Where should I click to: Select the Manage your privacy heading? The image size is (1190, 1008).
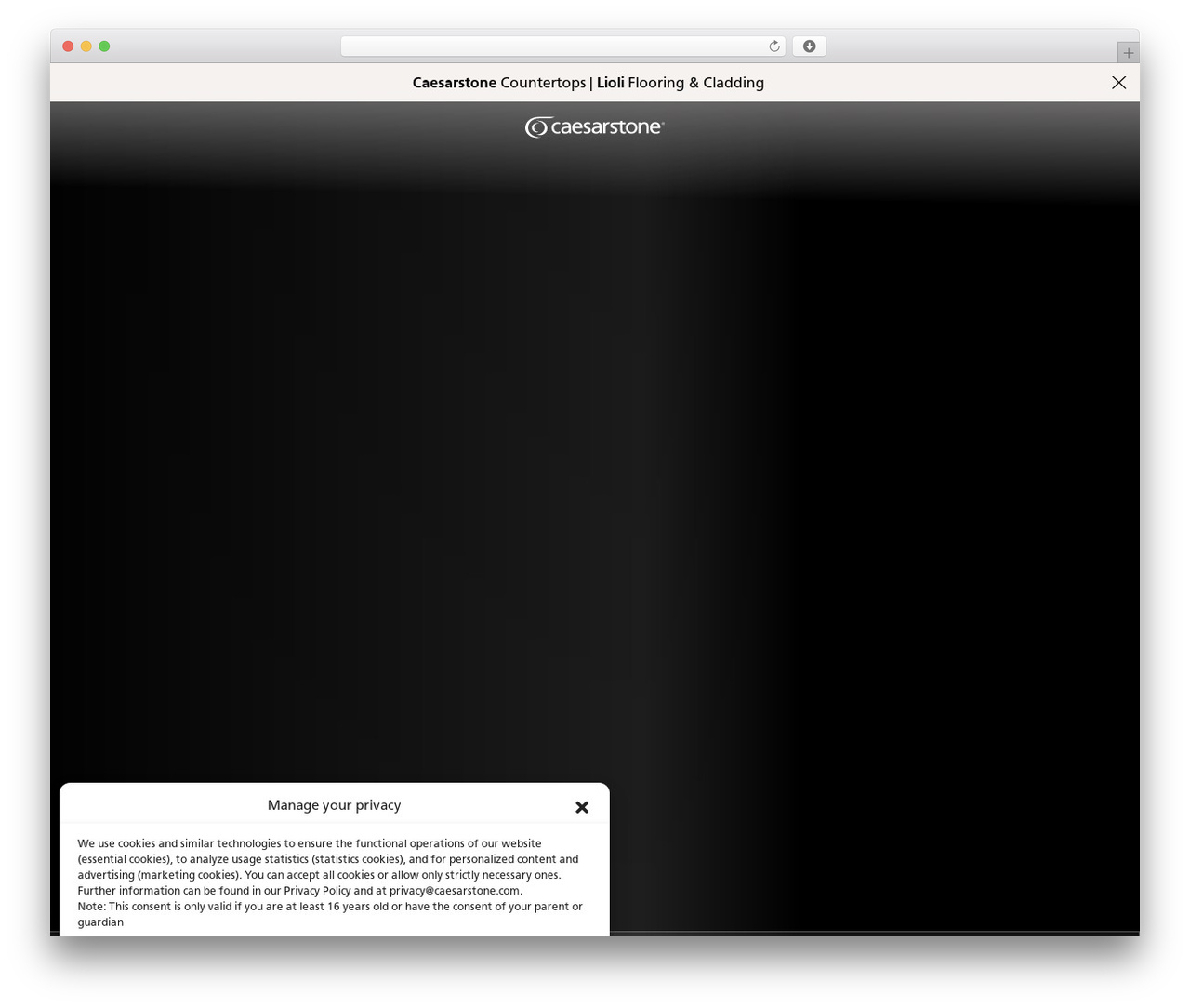(x=335, y=805)
